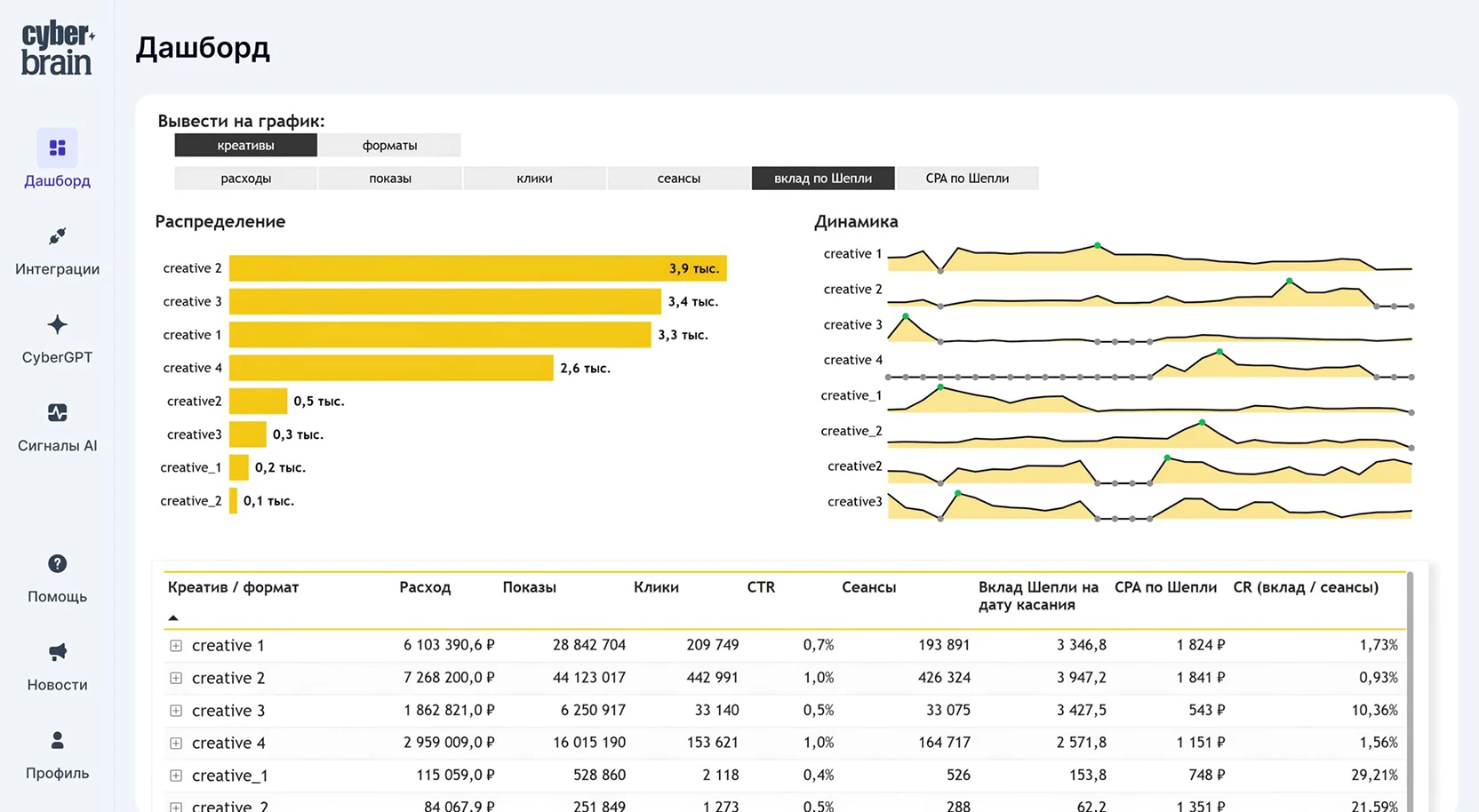
Task: Open the Дашборд sidebar icon
Action: [x=57, y=148]
